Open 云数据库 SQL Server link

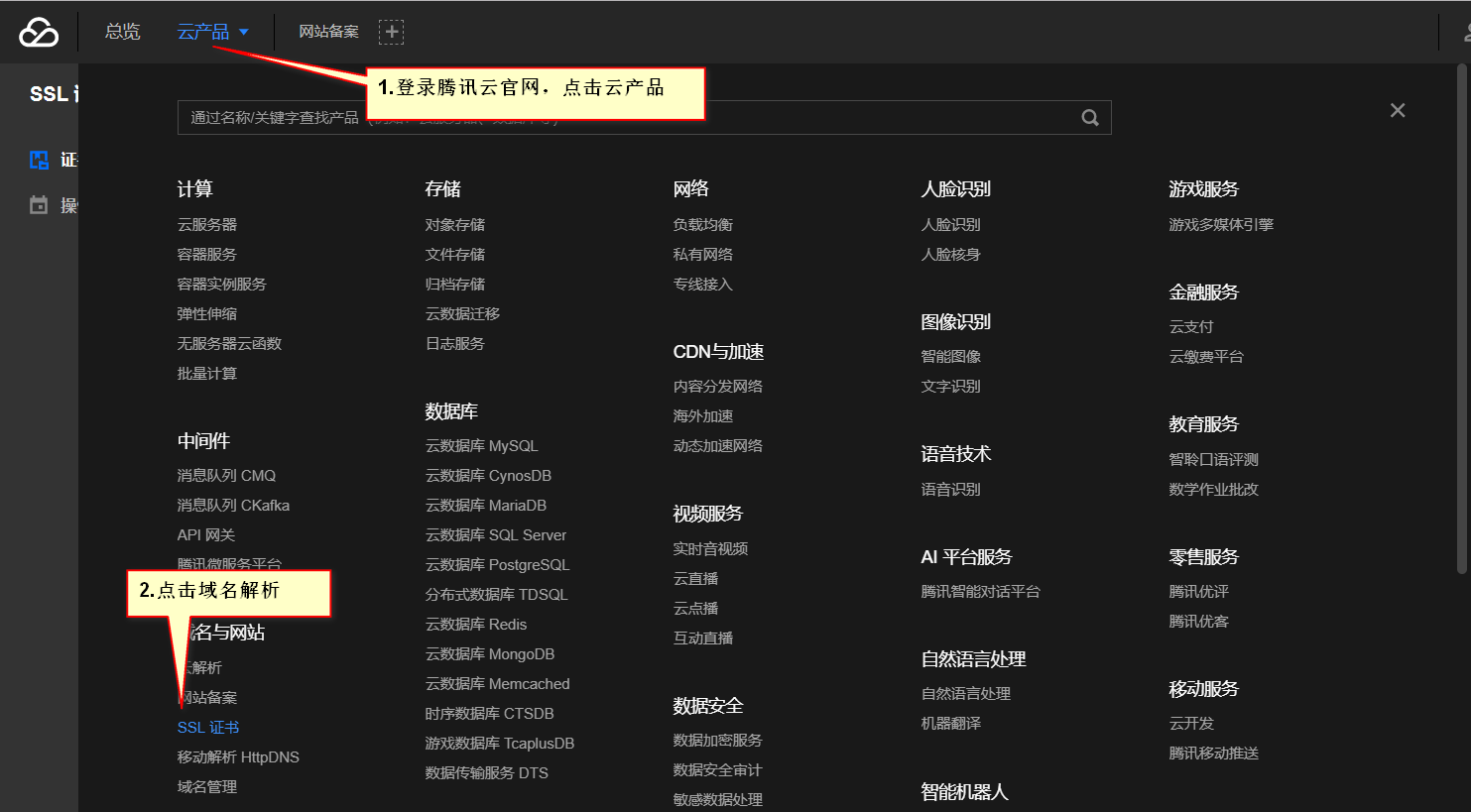pyautogui.click(x=496, y=535)
